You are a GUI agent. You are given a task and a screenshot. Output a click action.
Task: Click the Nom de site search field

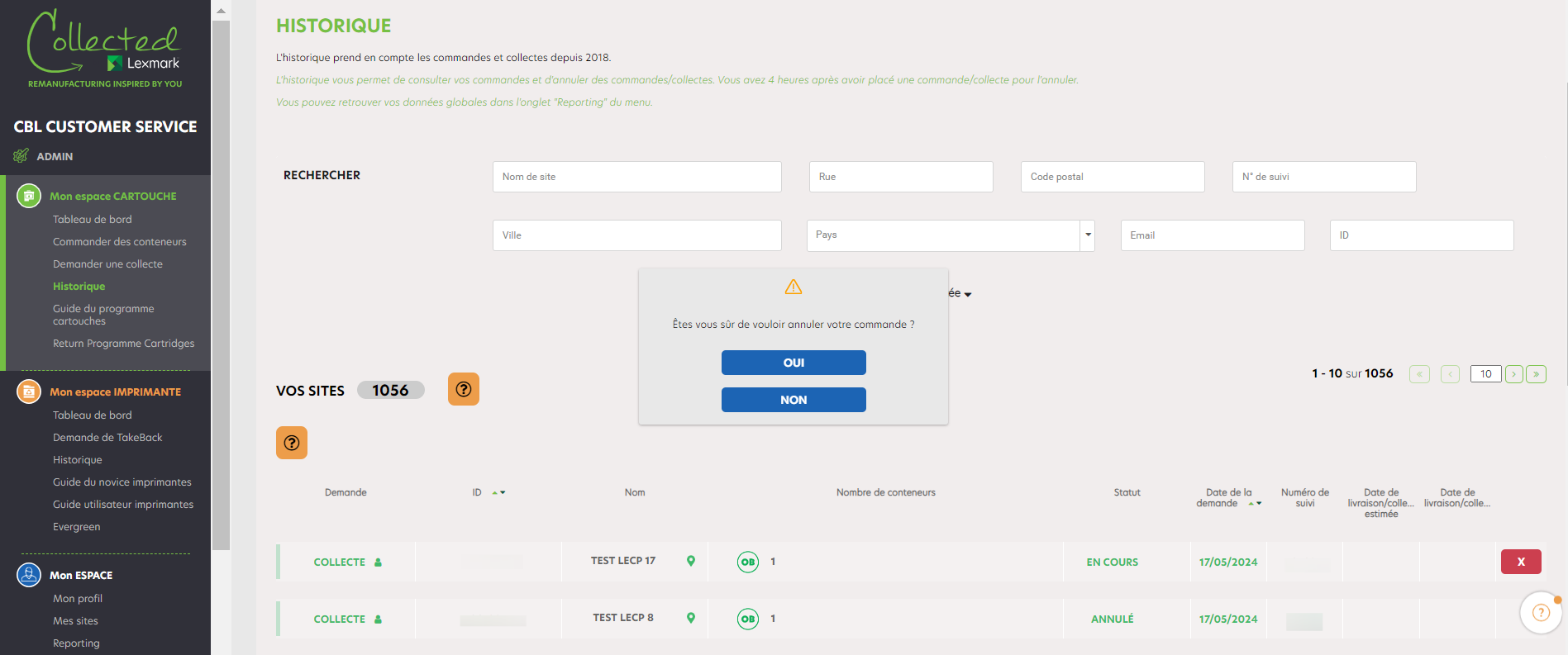pyautogui.click(x=637, y=177)
